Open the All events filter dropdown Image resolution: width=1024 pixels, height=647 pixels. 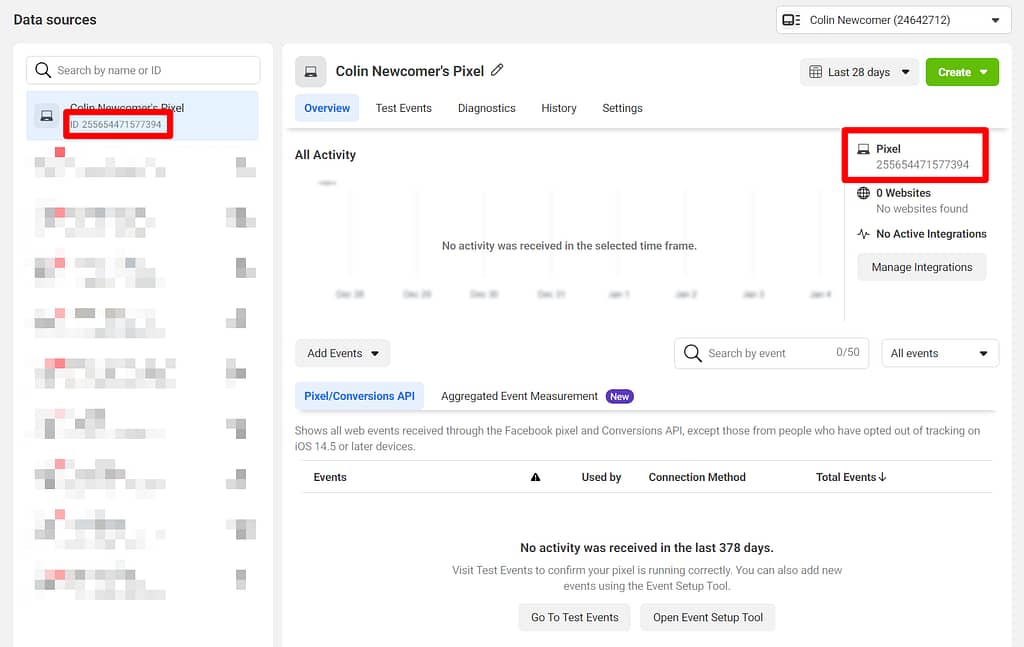(x=940, y=353)
